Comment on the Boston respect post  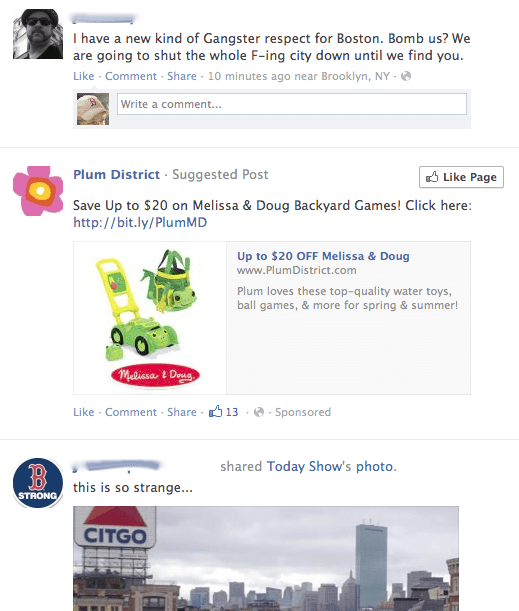pyautogui.click(x=131, y=76)
